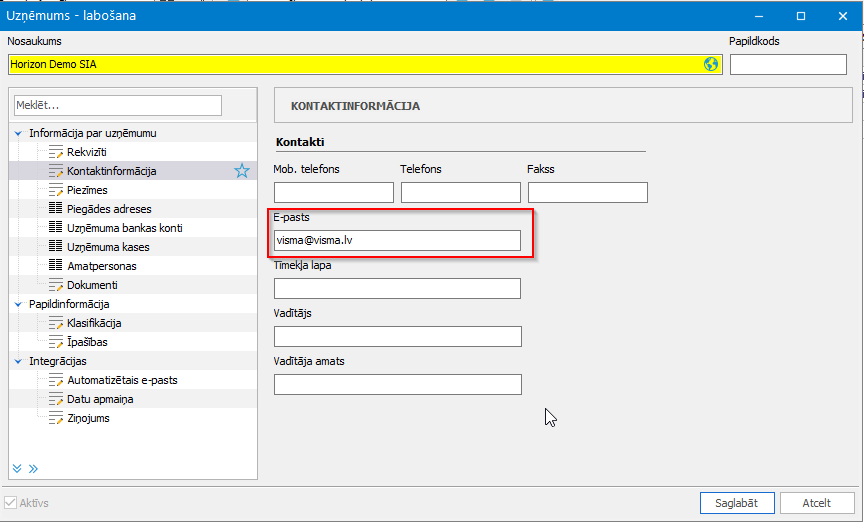This screenshot has width=864, height=523.
Task: Open Datu apmaiņa settings
Action: [100, 399]
